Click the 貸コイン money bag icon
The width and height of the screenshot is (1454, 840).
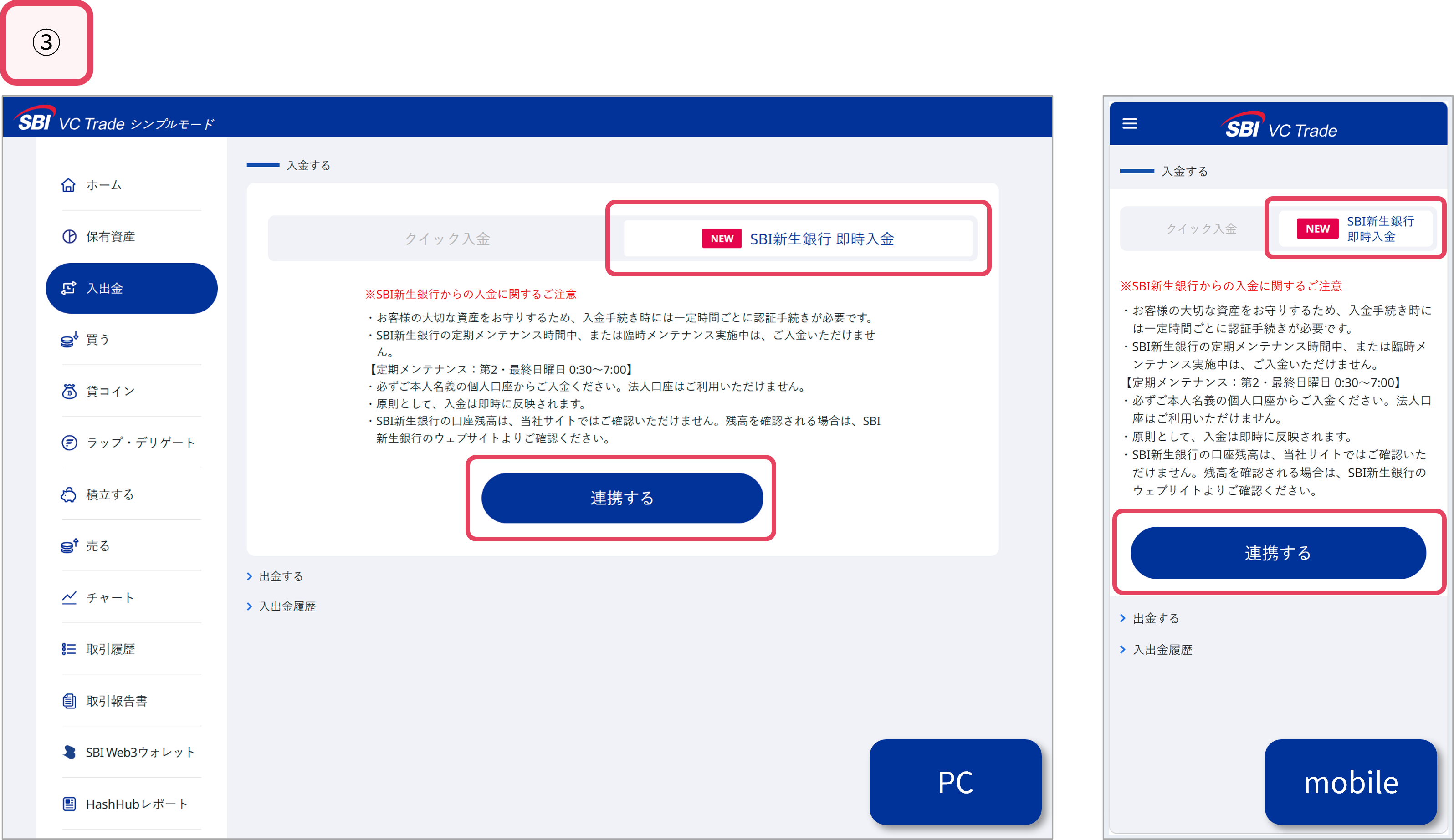click(x=69, y=392)
